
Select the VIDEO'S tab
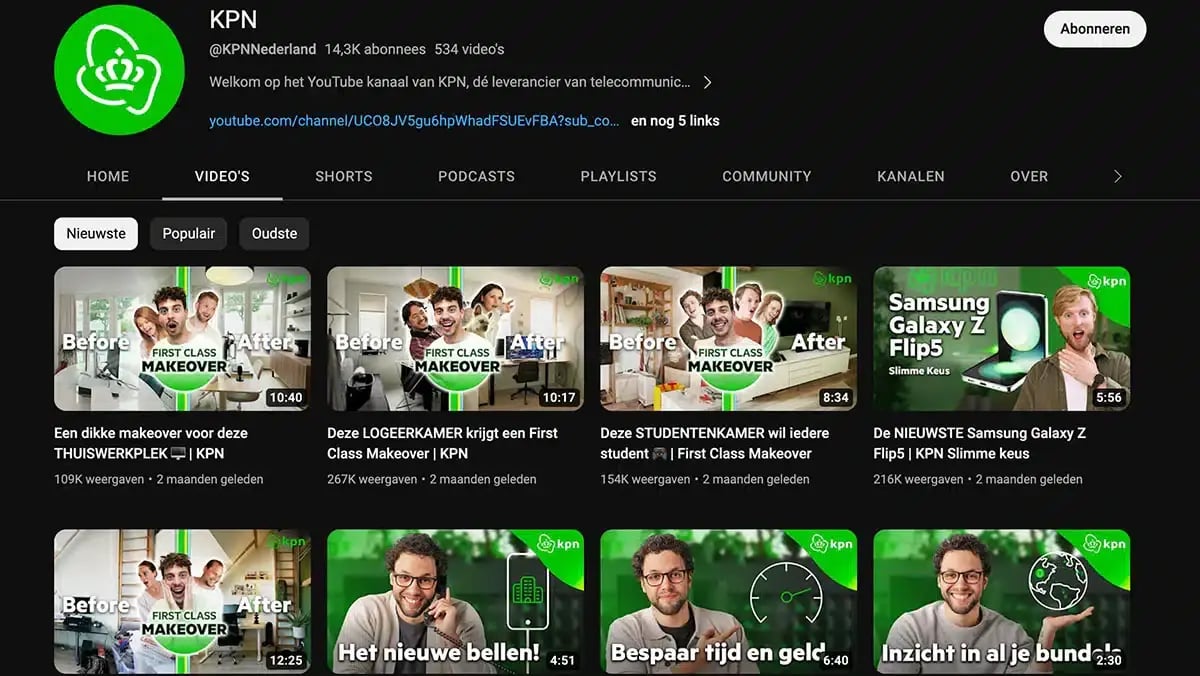(x=222, y=176)
